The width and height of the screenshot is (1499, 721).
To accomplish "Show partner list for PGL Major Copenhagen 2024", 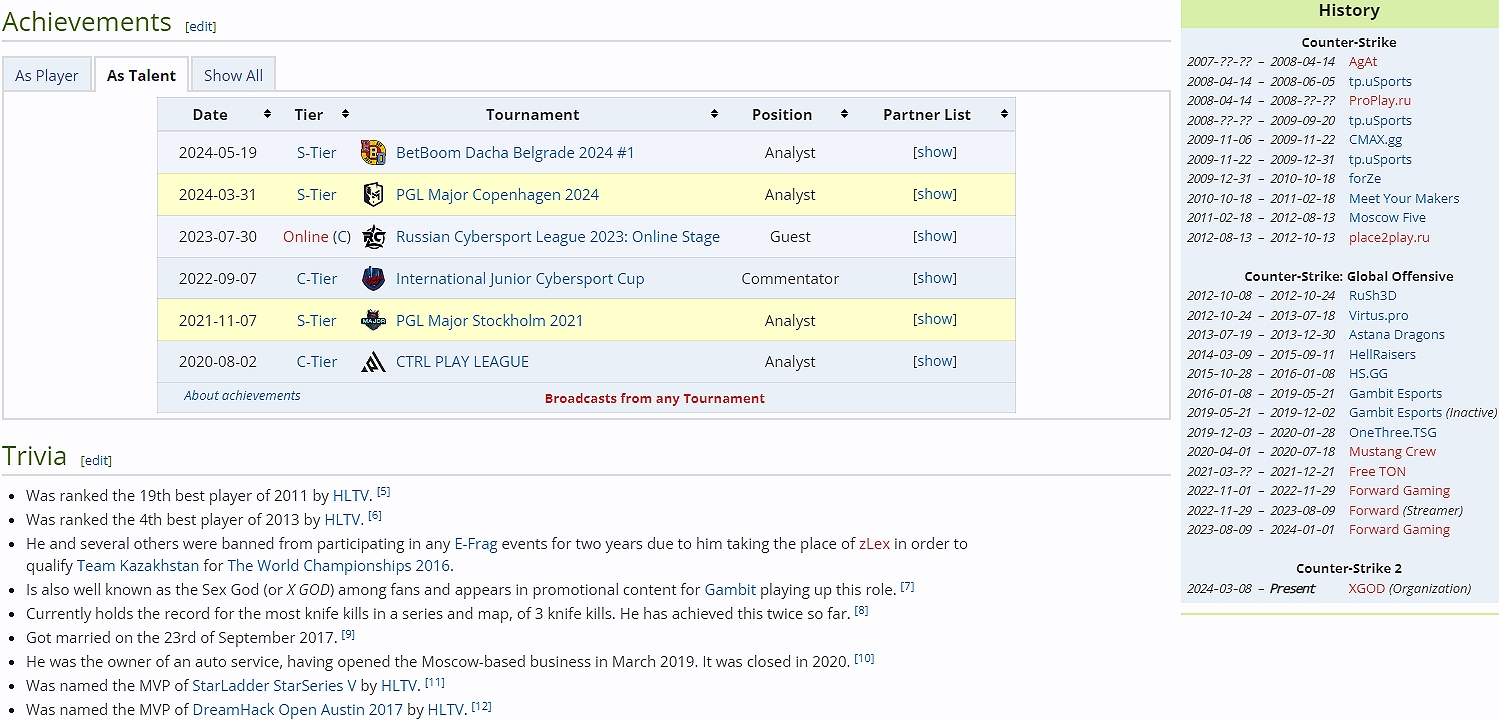I will [x=935, y=194].
